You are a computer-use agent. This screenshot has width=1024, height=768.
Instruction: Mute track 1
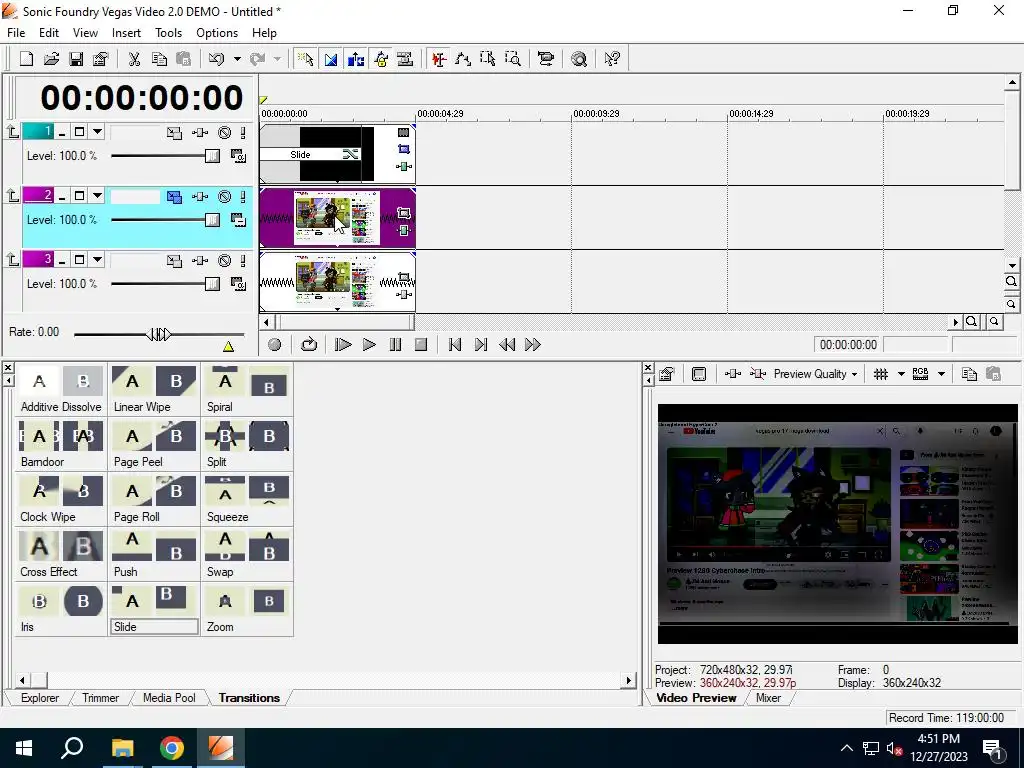tap(225, 133)
